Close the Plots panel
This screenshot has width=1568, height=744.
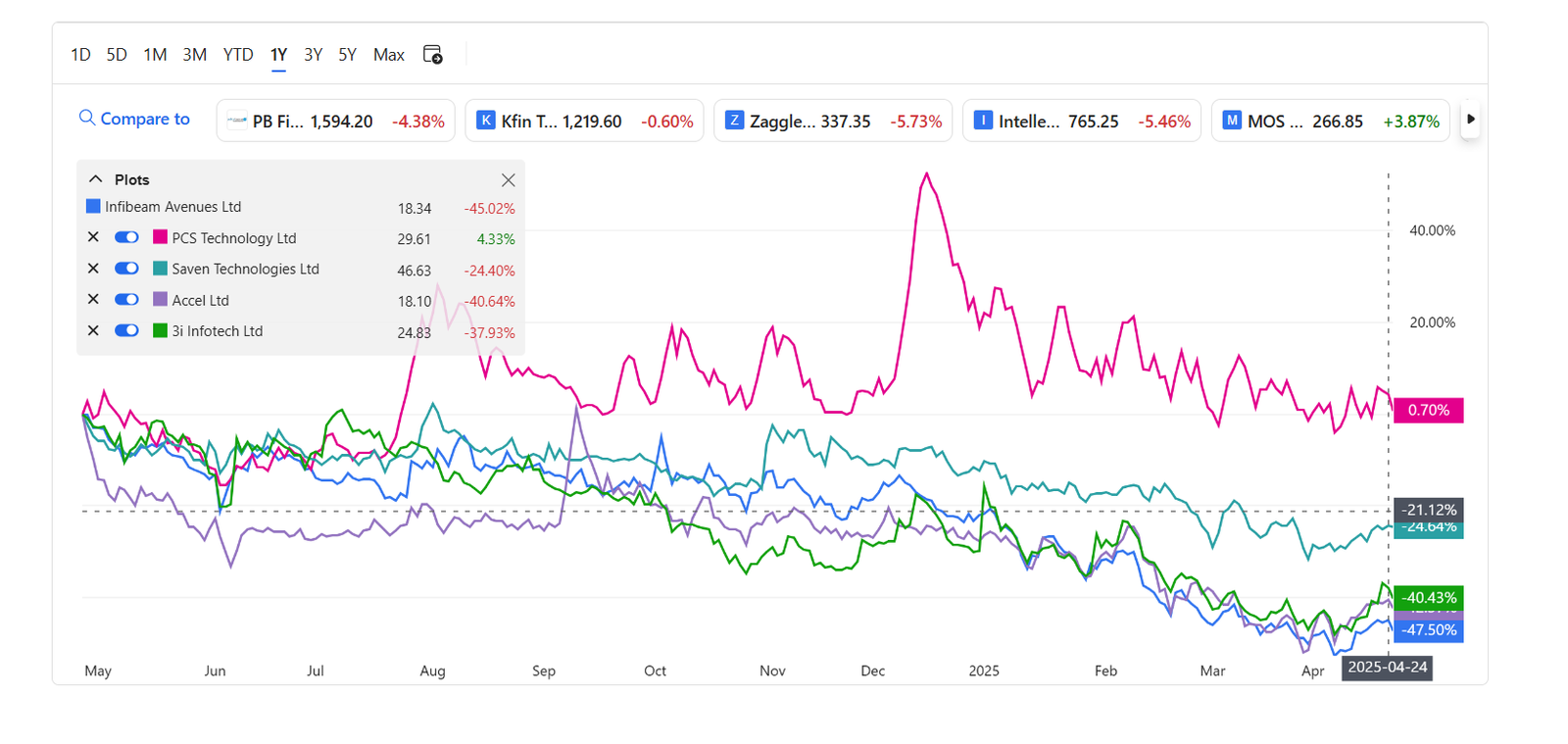(x=508, y=180)
